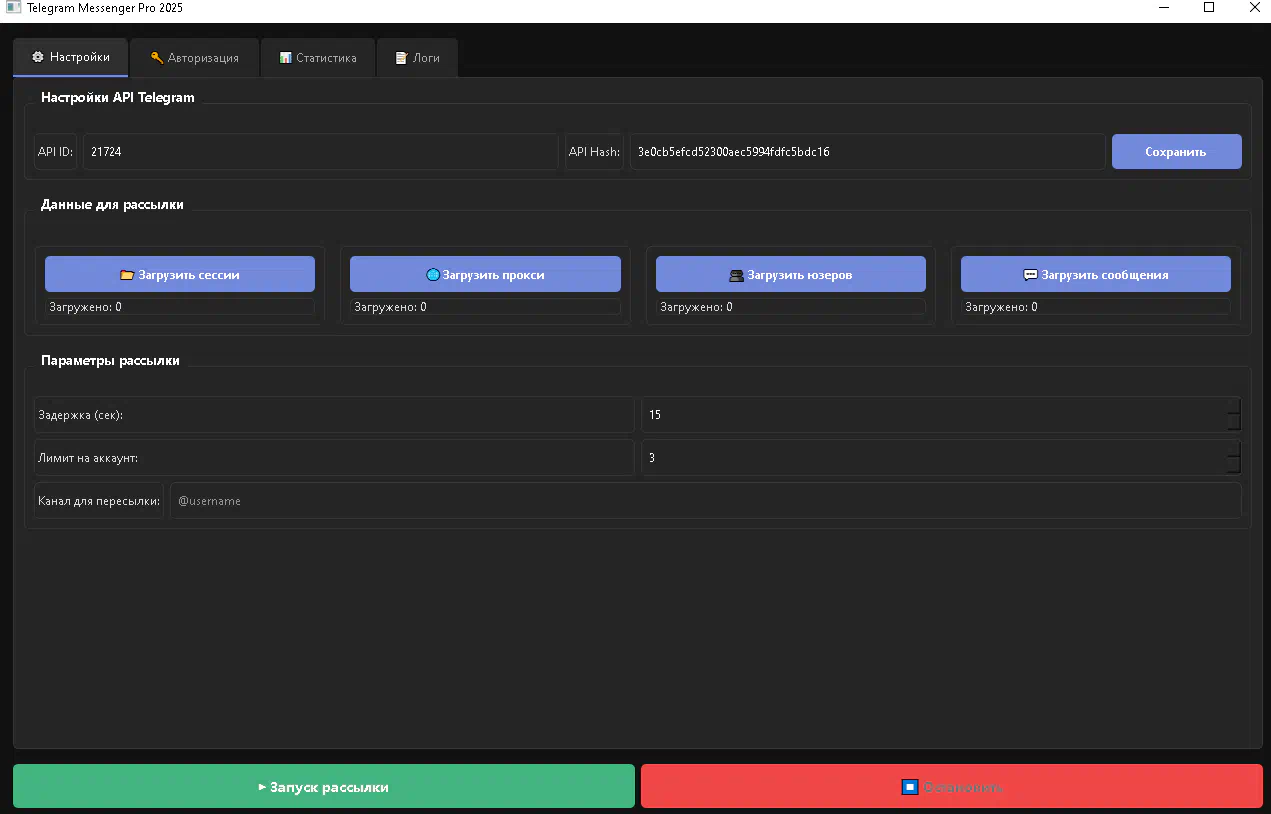Viewport: 1271px width, 814px height.
Task: Decrease Задержка value with down arrow
Action: 1234,423
